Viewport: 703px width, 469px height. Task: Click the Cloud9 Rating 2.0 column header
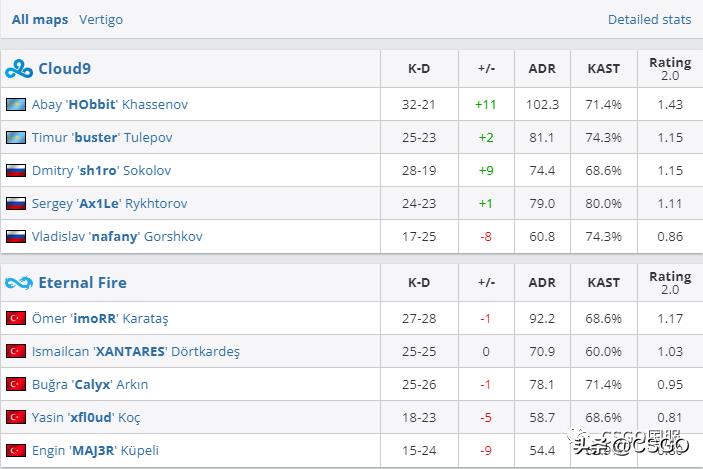pos(670,69)
